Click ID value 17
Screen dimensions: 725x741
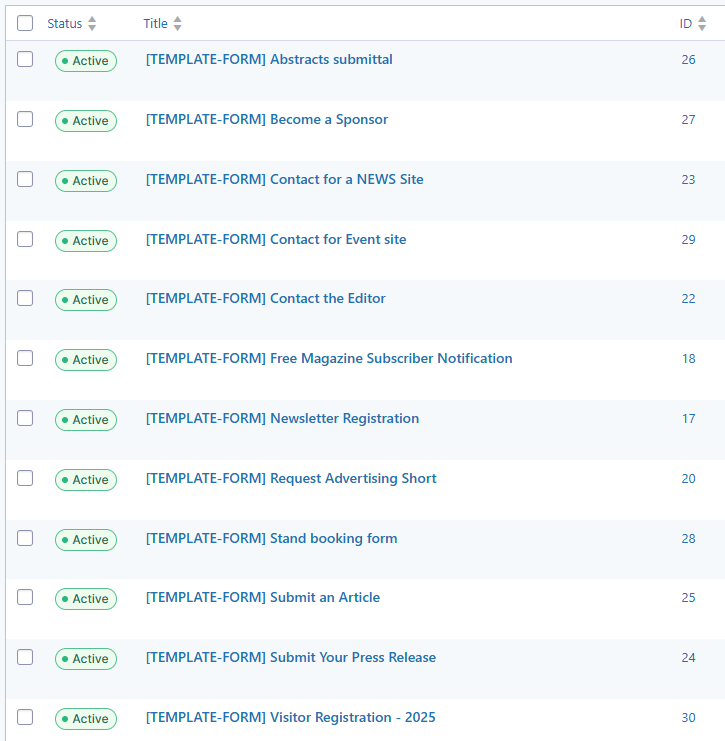[689, 419]
